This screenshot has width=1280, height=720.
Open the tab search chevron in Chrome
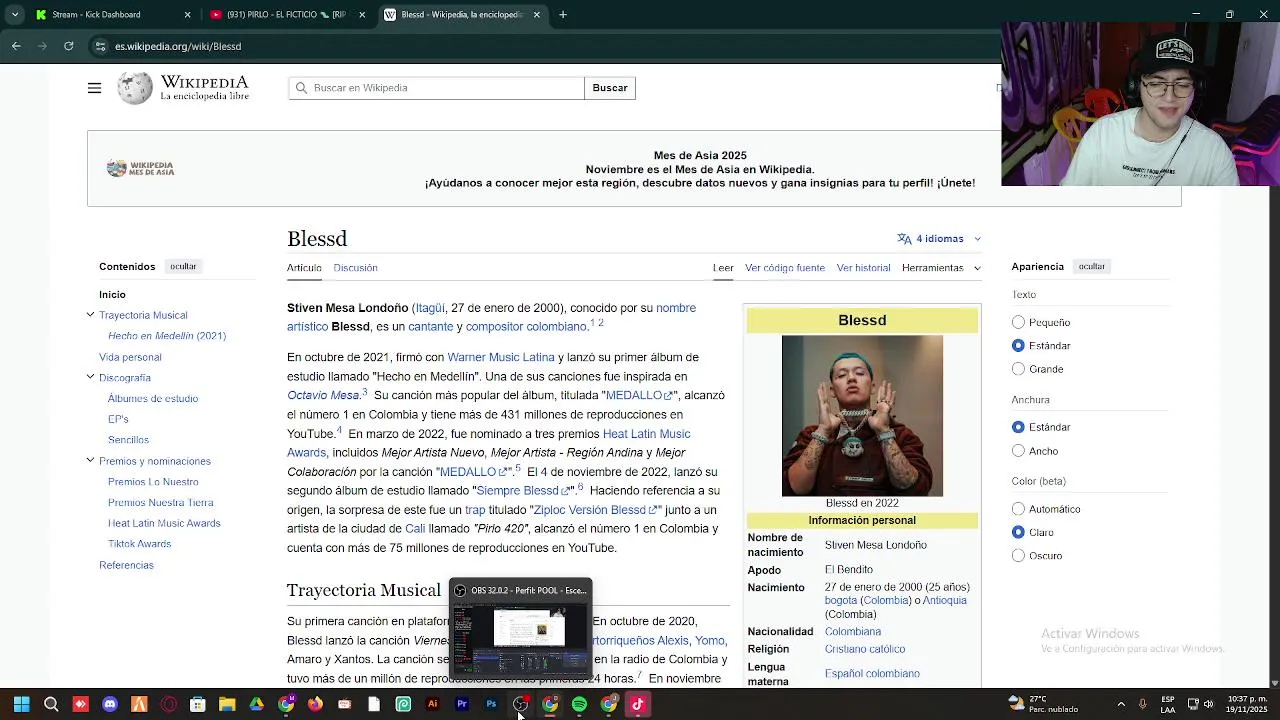pos(14,15)
